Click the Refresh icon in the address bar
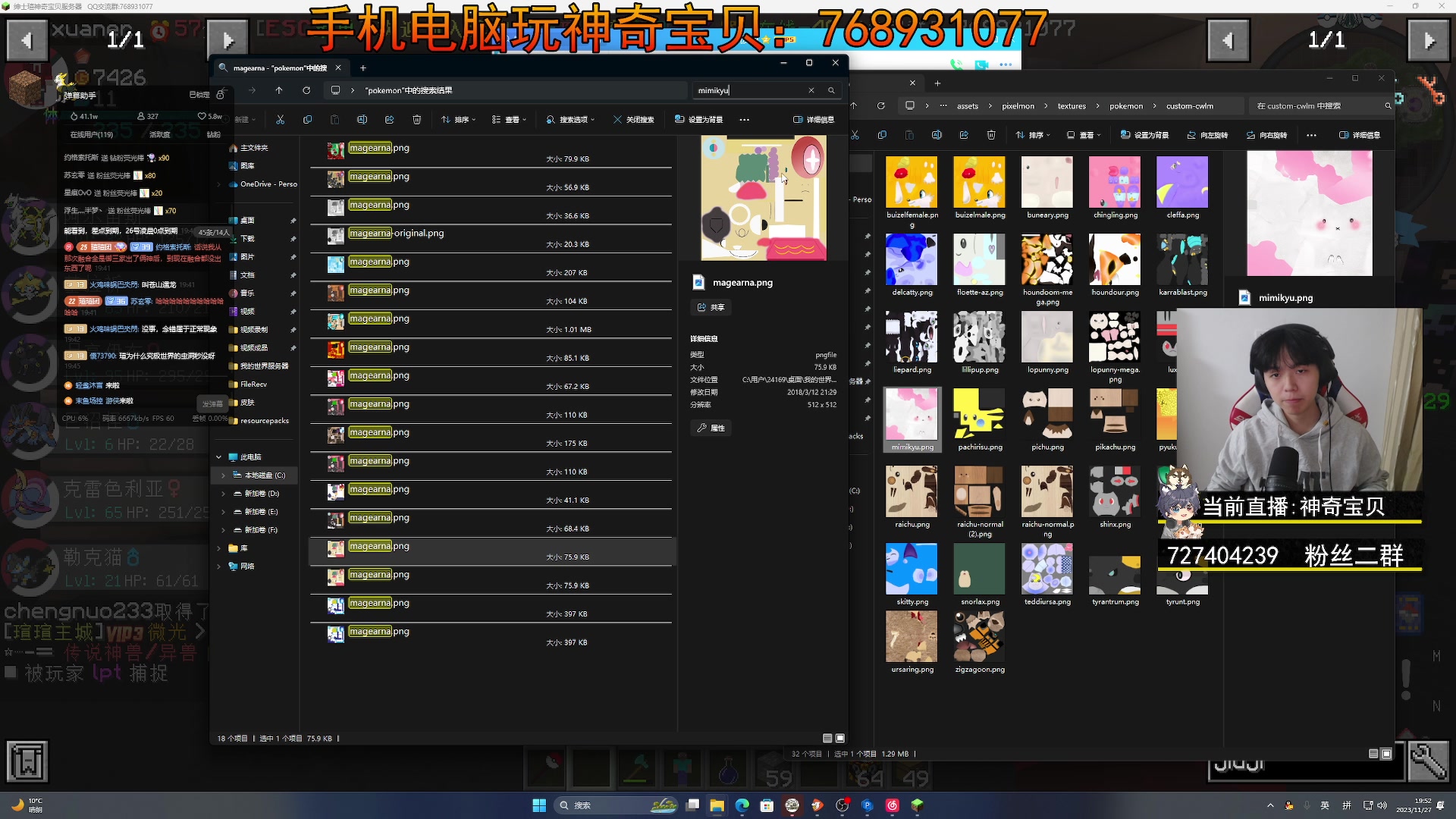1456x819 pixels. (306, 89)
